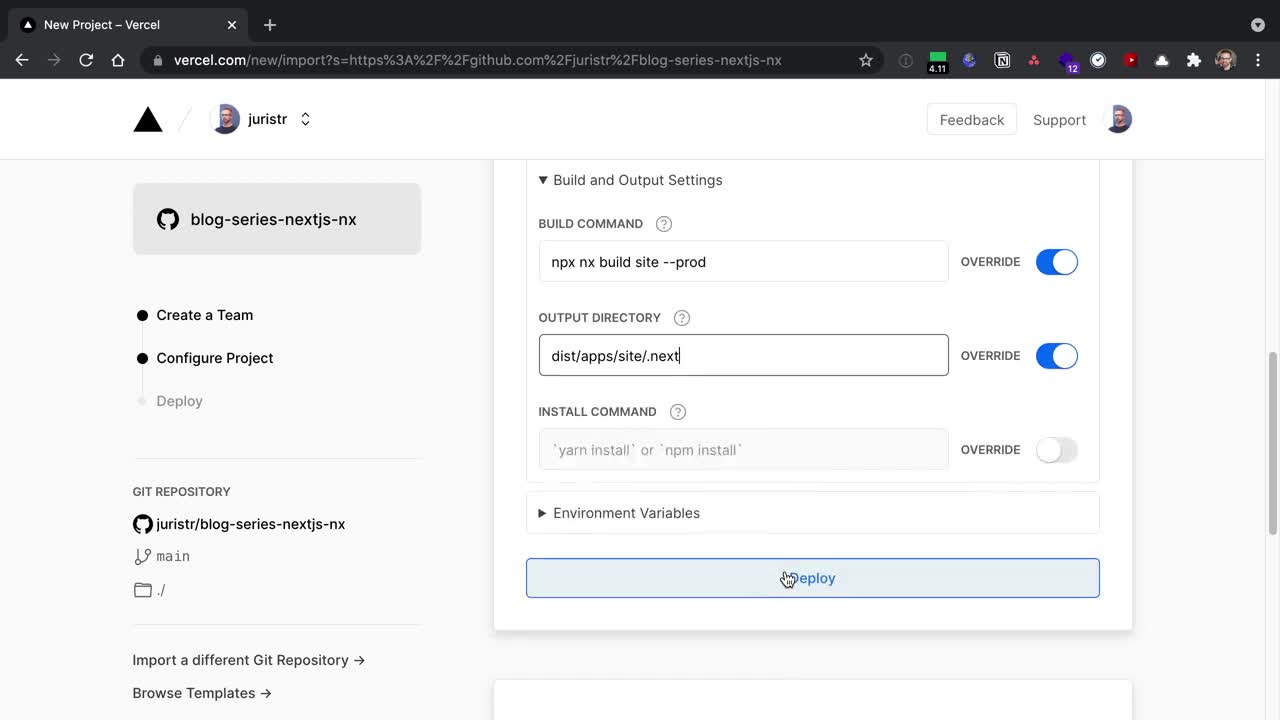Click the main branch icon
Image resolution: width=1280 pixels, height=720 pixels.
pyautogui.click(x=142, y=556)
